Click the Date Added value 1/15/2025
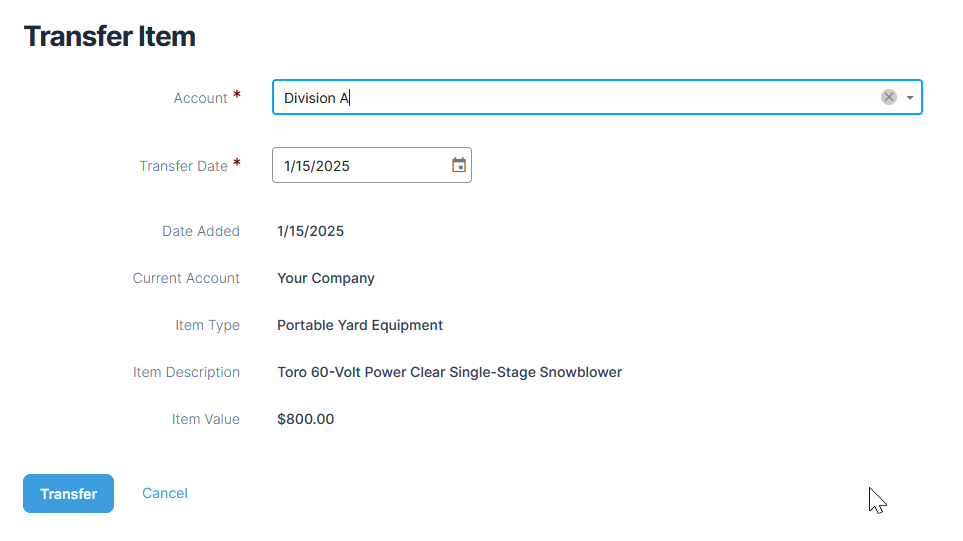Screen dimensions: 963x541 click(x=310, y=232)
